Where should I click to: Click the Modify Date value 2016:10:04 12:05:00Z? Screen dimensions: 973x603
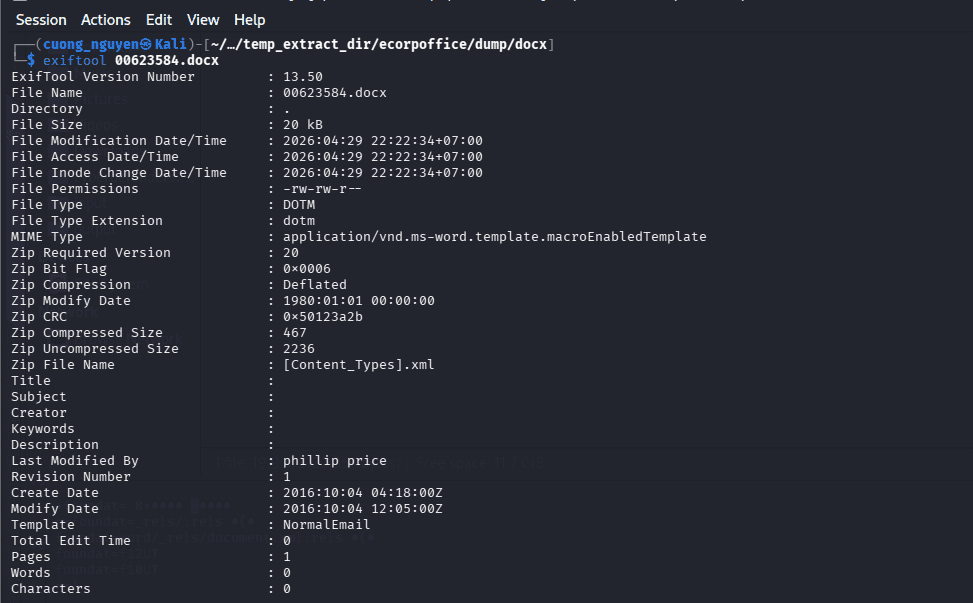362,509
